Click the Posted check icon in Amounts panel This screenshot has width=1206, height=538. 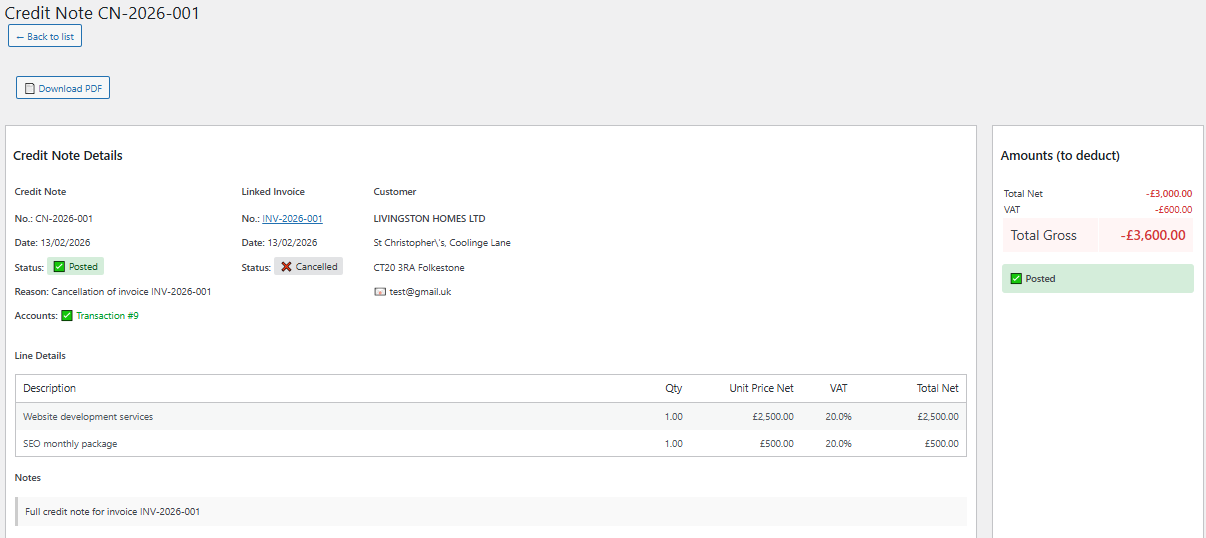pos(1016,279)
